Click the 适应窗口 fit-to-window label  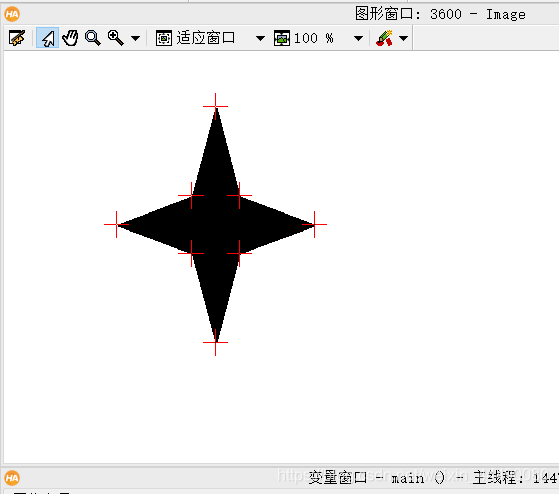[206, 37]
